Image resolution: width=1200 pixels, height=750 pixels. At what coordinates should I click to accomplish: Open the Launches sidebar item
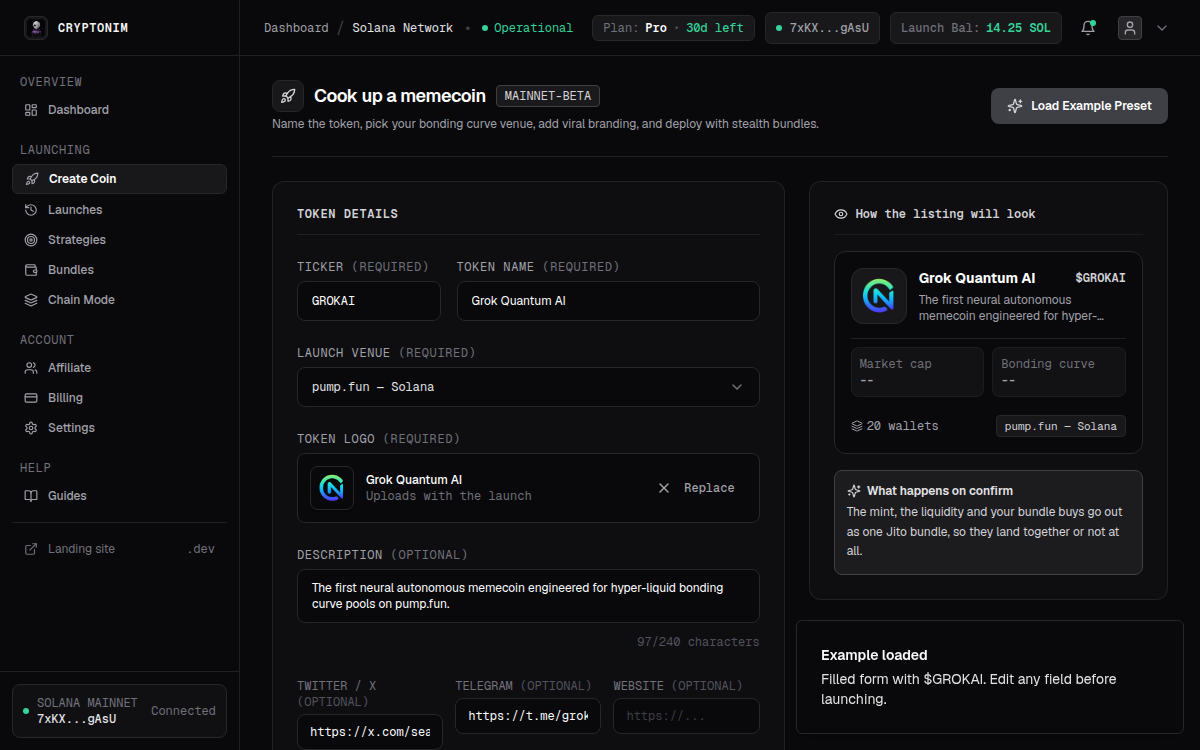coord(119,210)
